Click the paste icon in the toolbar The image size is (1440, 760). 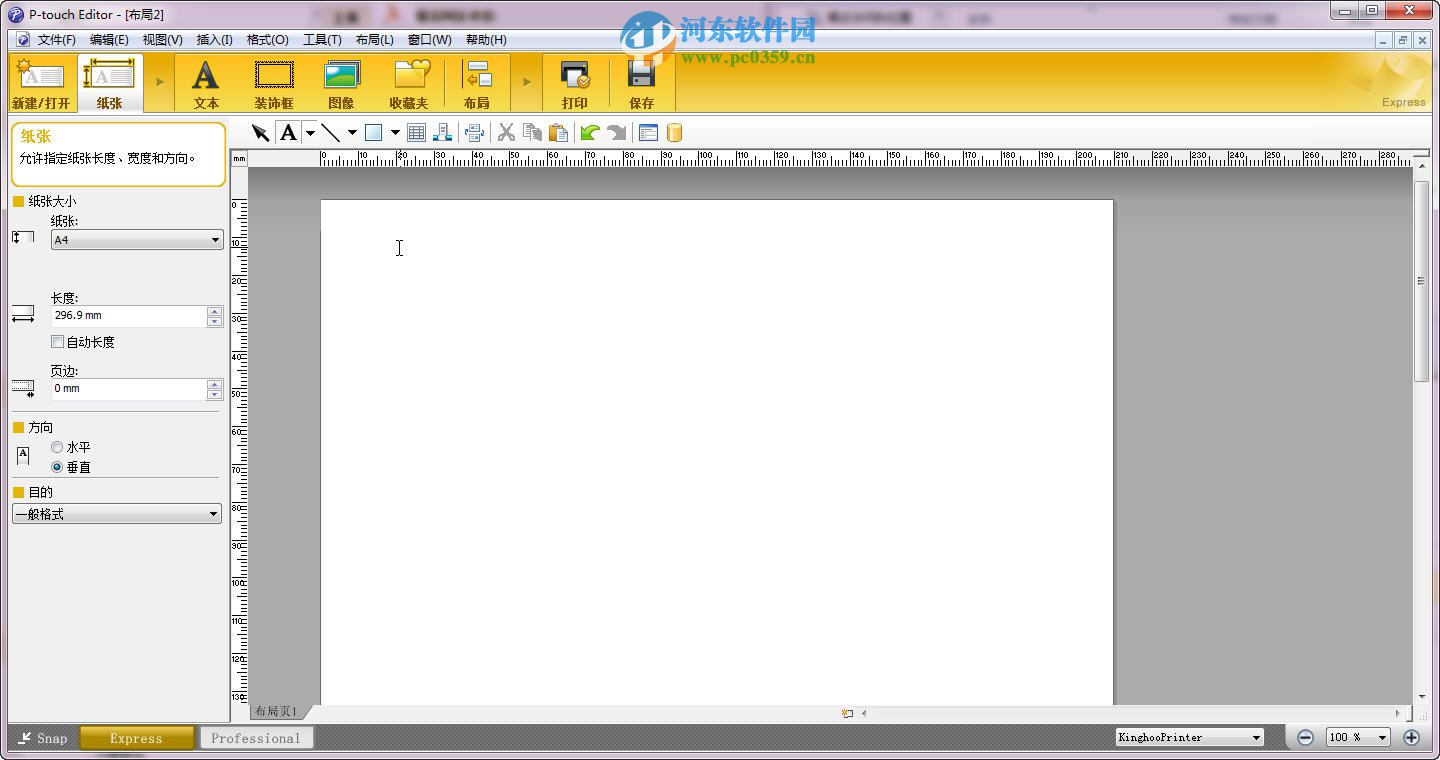559,131
